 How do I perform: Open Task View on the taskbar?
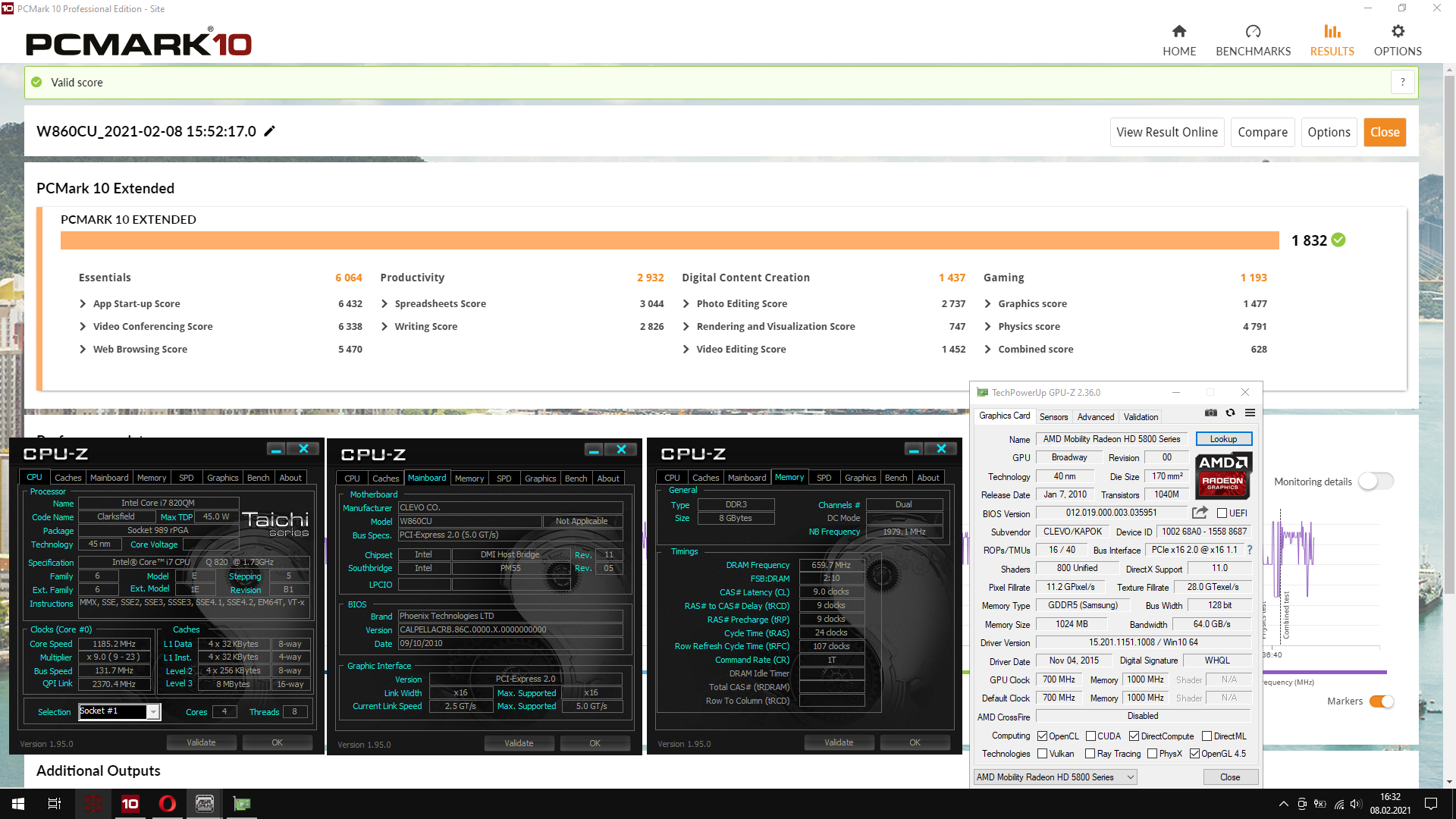[x=55, y=804]
